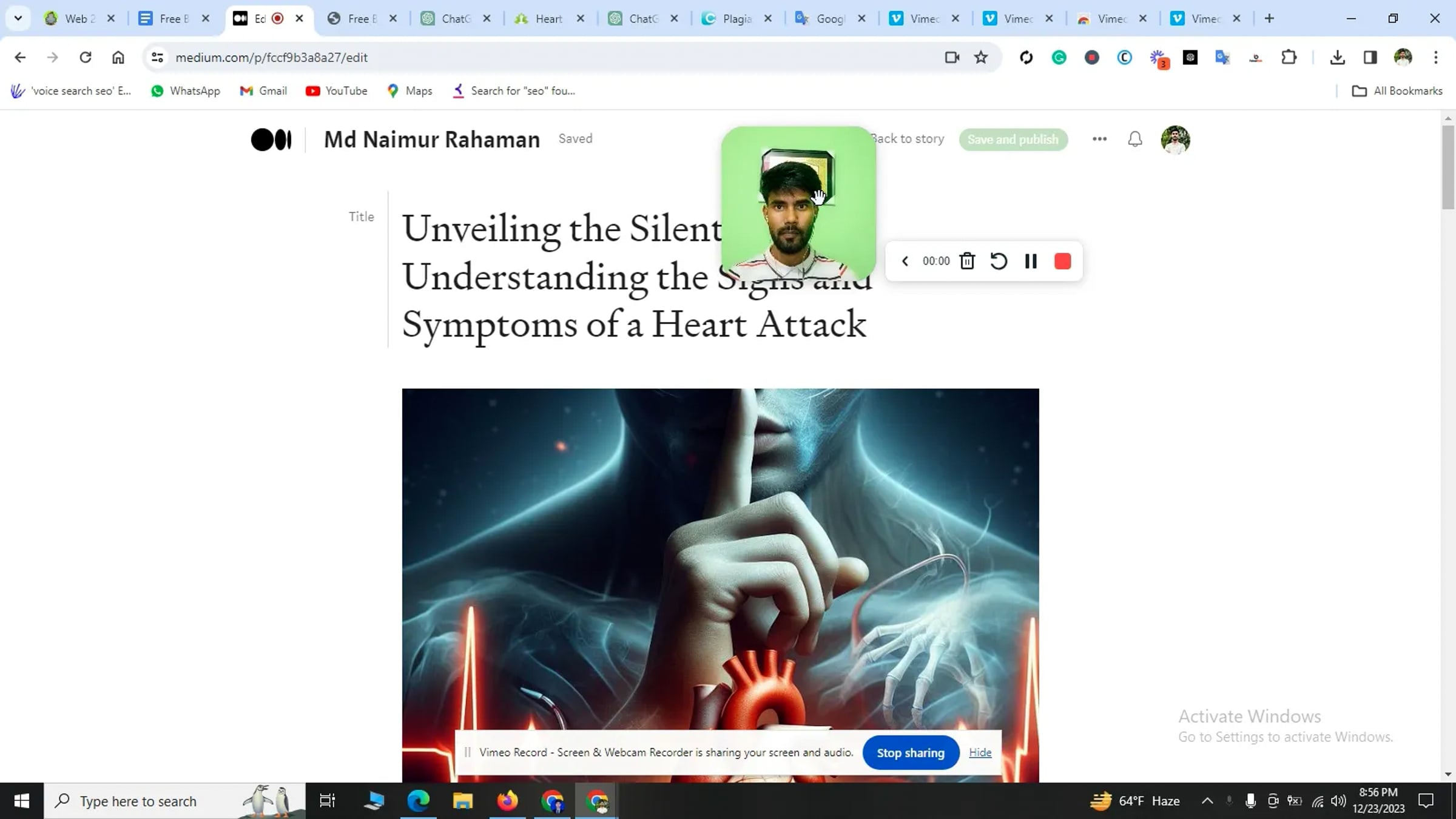
Task: Open the three-dot more options menu
Action: 1099,139
